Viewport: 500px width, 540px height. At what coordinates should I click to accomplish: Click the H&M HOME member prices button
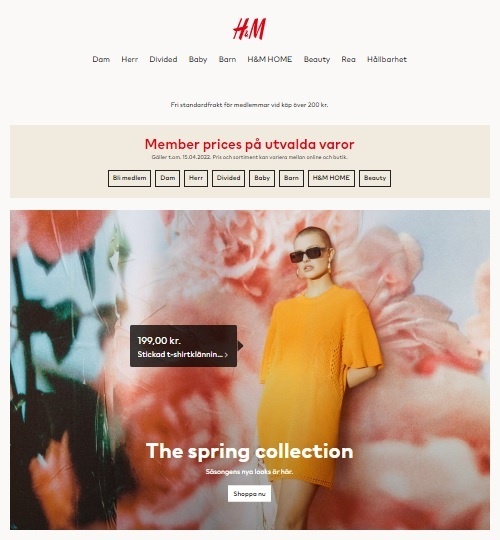tap(331, 178)
